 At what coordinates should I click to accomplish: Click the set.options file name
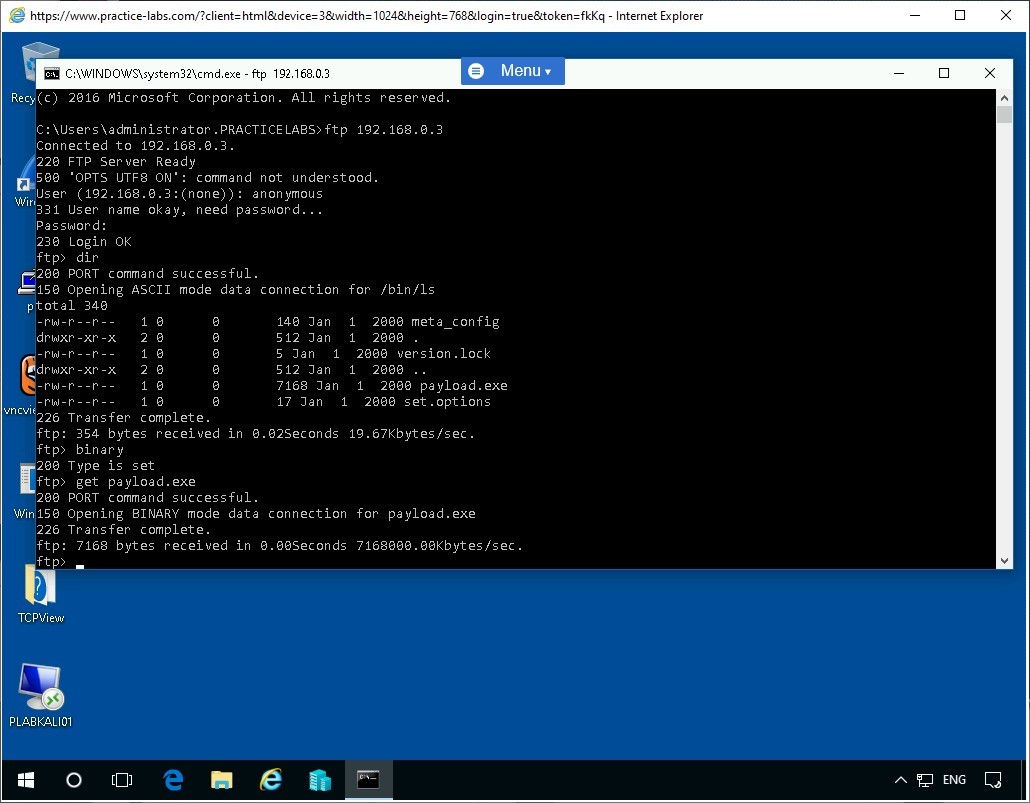447,402
